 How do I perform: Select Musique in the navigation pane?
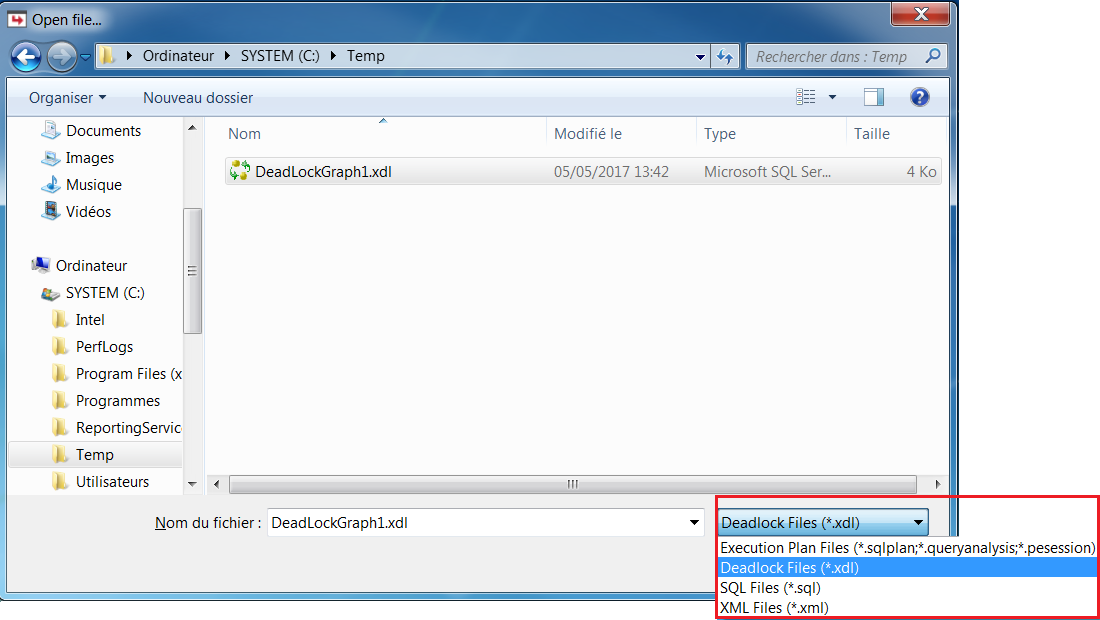click(x=93, y=184)
